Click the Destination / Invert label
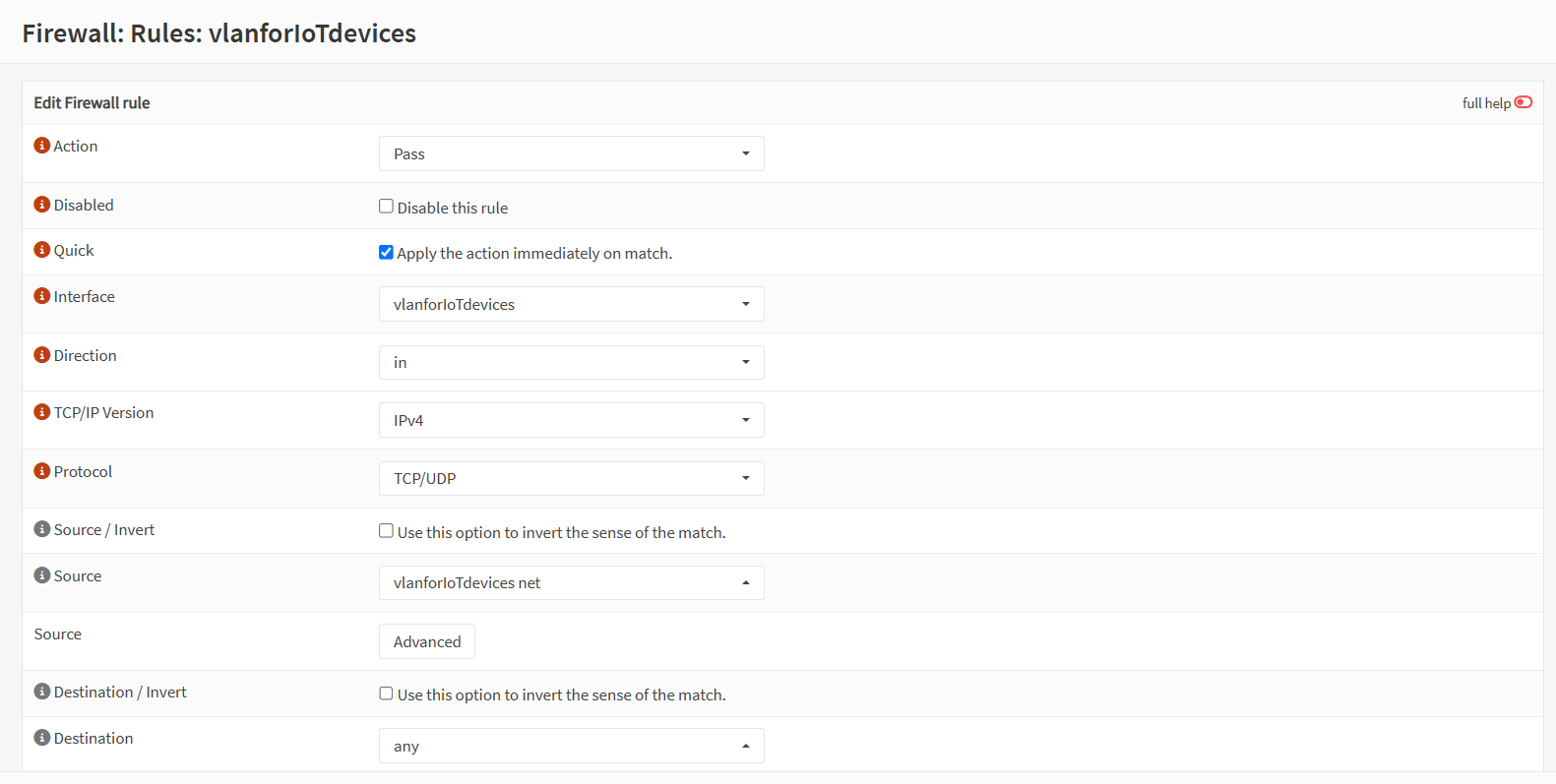This screenshot has width=1556, height=784. [120, 692]
